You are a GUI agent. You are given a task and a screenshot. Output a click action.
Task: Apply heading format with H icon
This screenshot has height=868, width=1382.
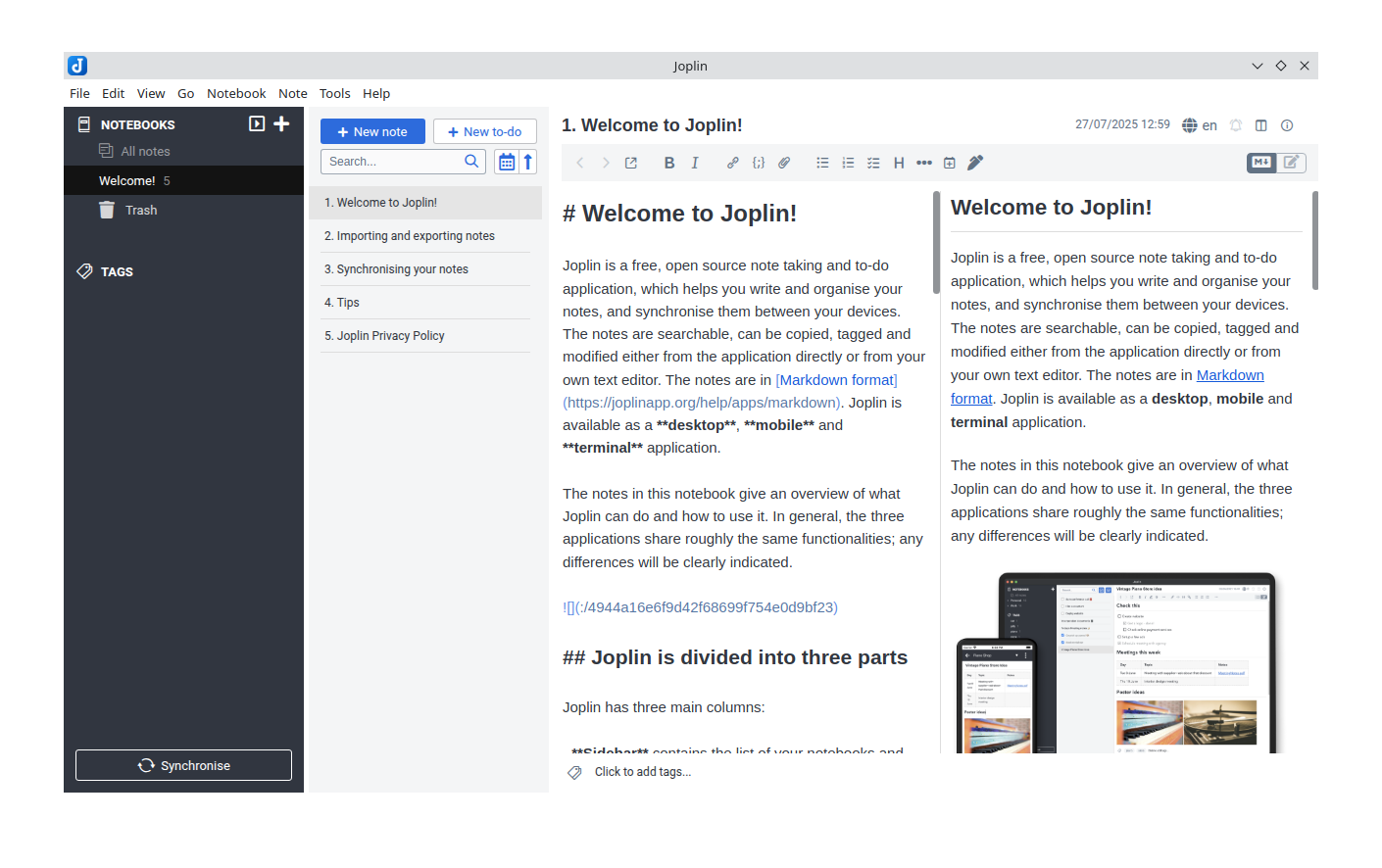coord(899,163)
